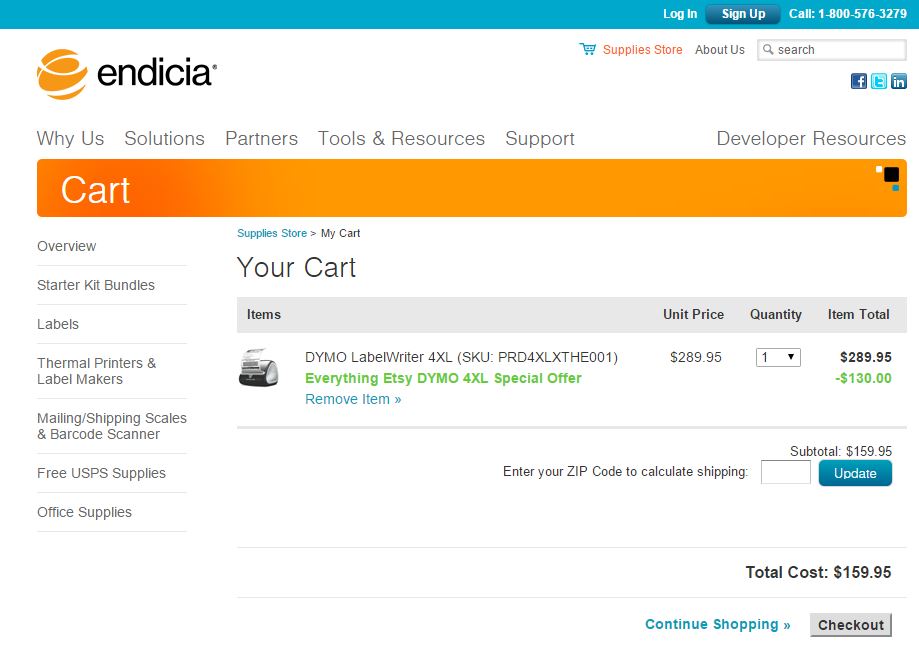Click the Log In link
This screenshot has width=919, height=651.
(680, 13)
